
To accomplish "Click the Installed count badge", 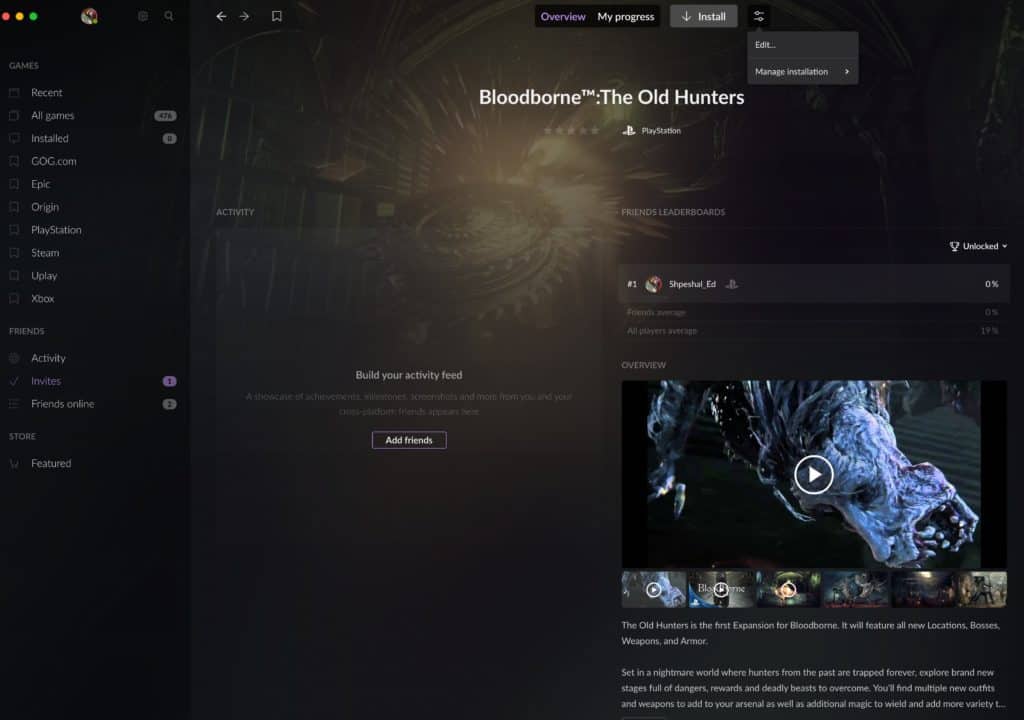I will 169,139.
